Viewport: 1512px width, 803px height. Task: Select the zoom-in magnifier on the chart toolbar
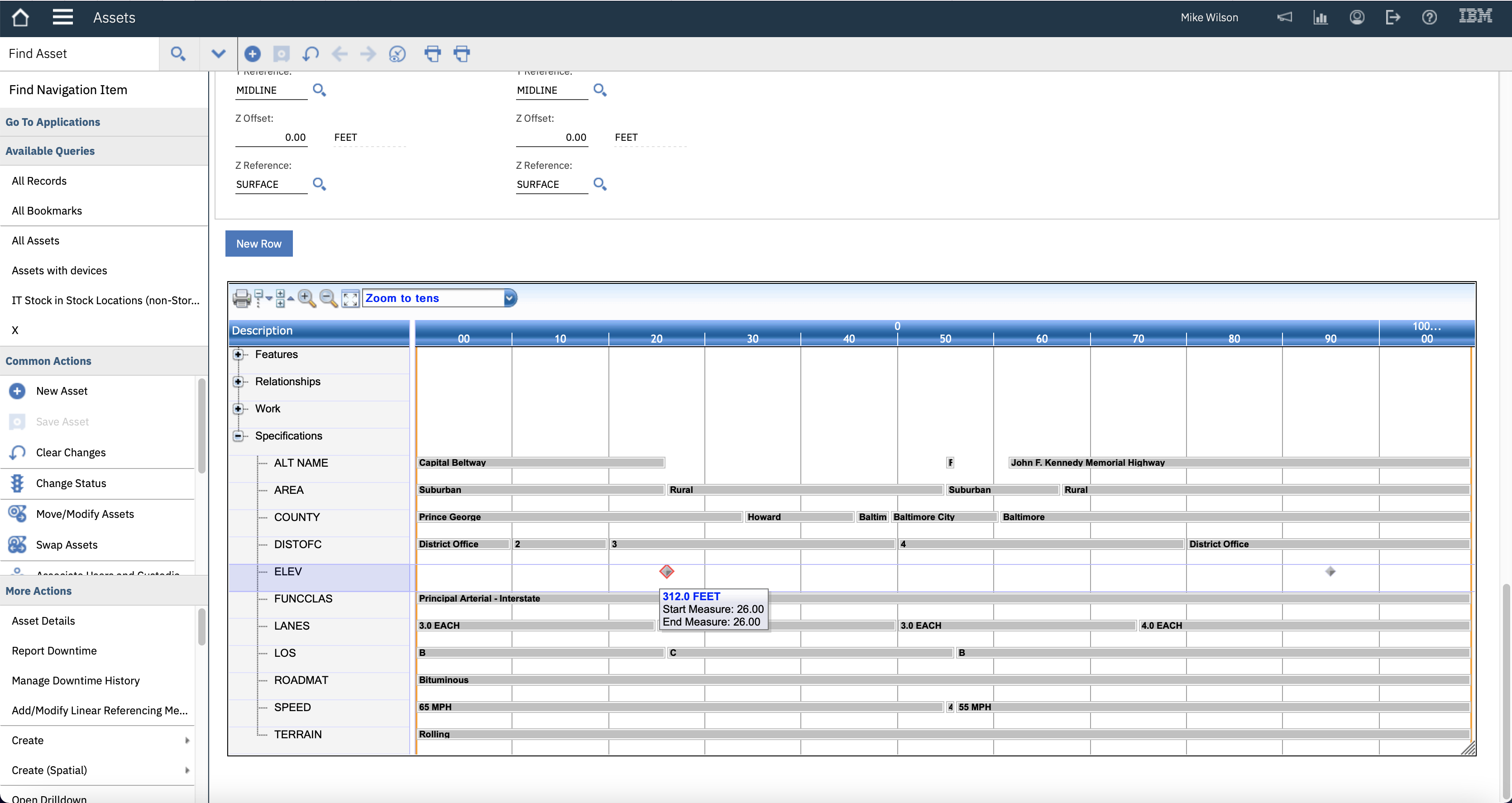(307, 298)
